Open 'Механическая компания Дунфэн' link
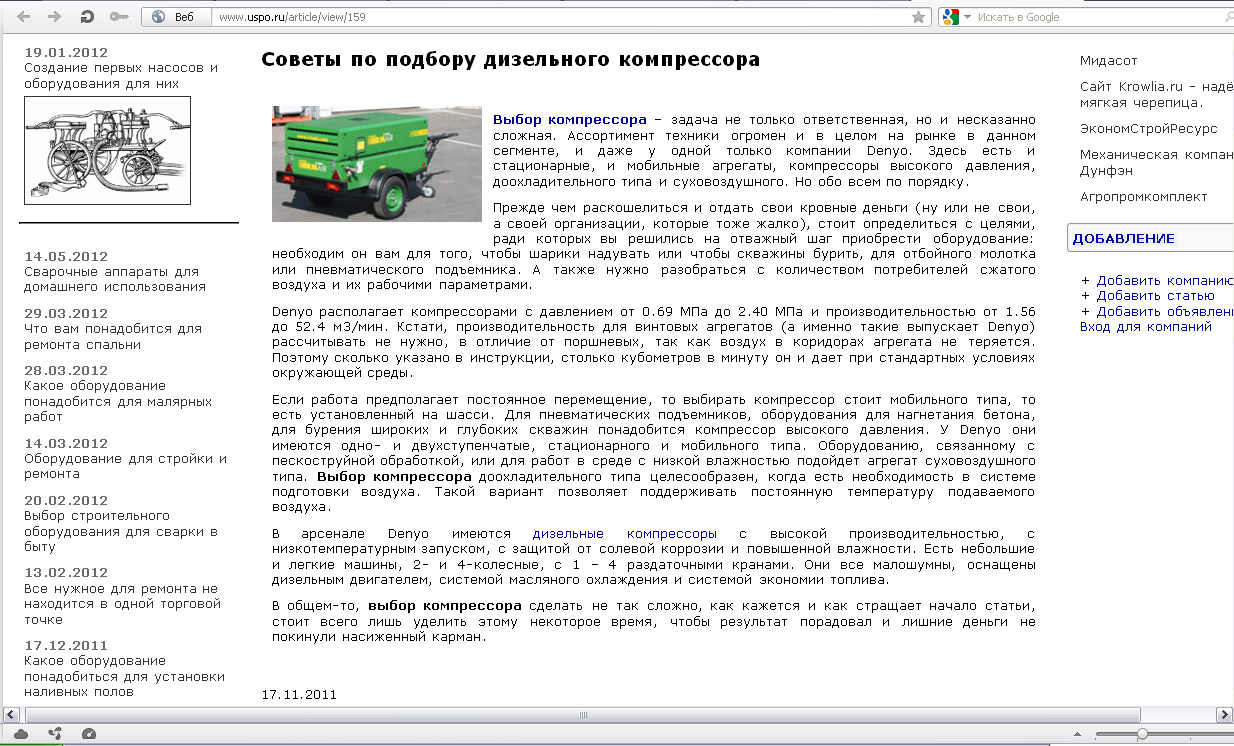The image size is (1234, 746). 1156,162
